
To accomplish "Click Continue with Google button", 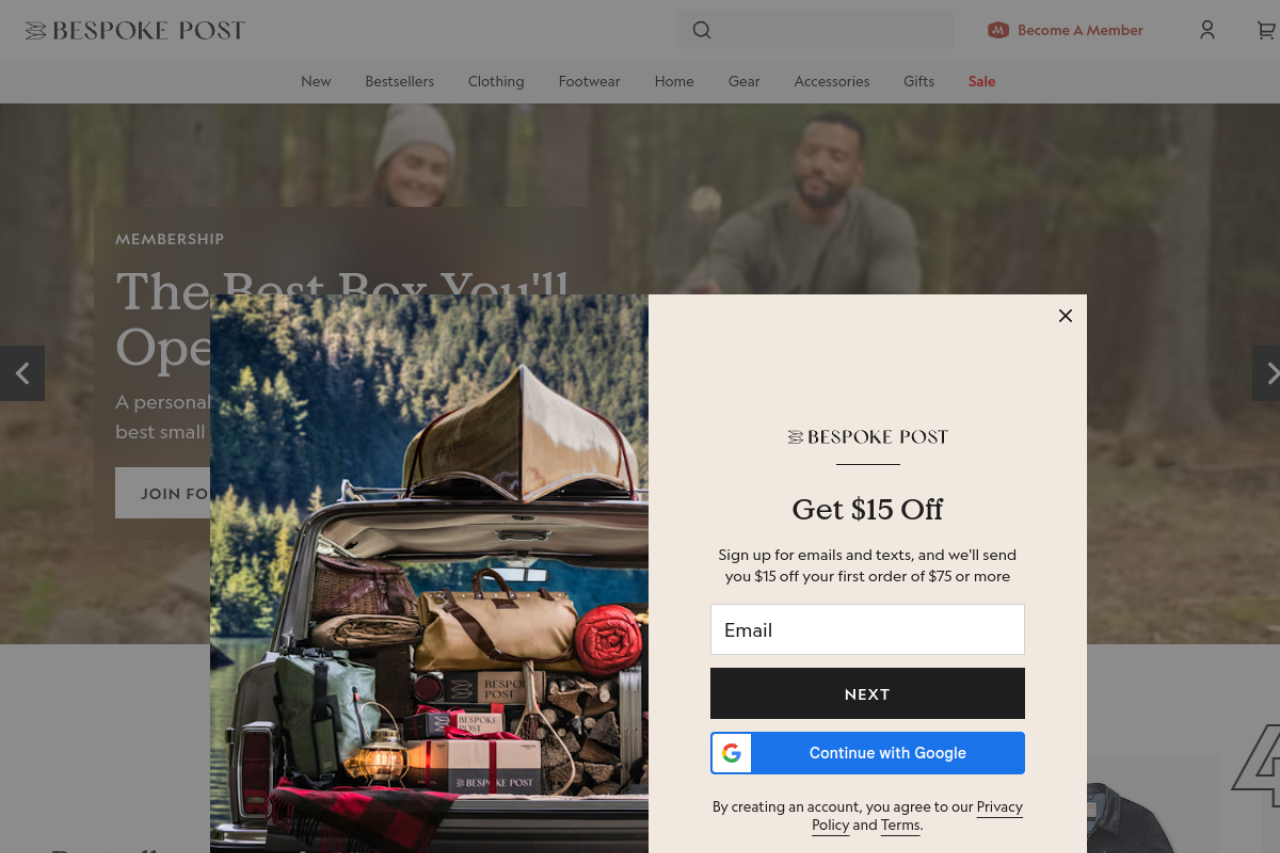I will click(868, 753).
